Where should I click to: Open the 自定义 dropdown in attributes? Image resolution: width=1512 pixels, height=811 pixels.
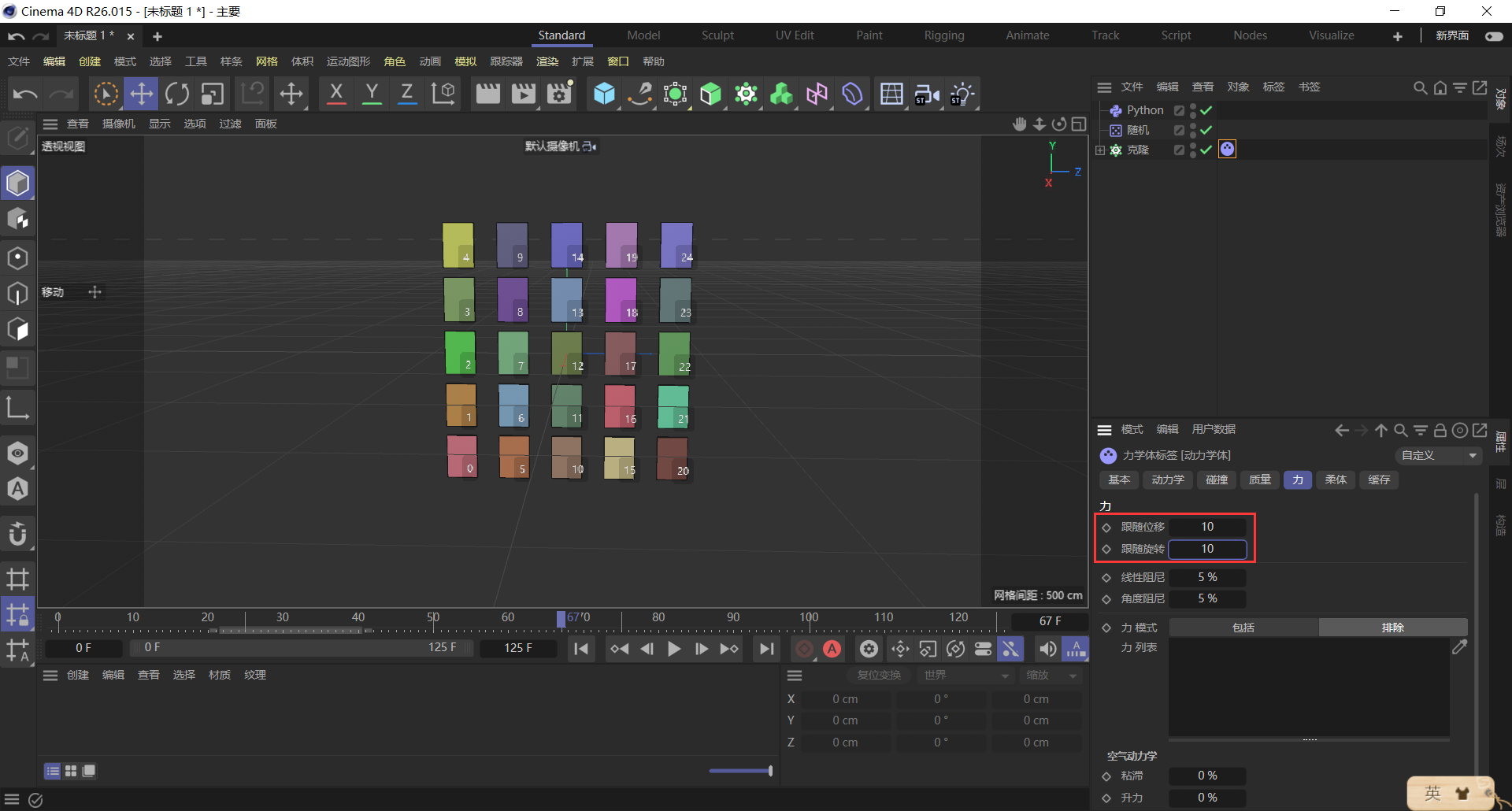[1439, 455]
